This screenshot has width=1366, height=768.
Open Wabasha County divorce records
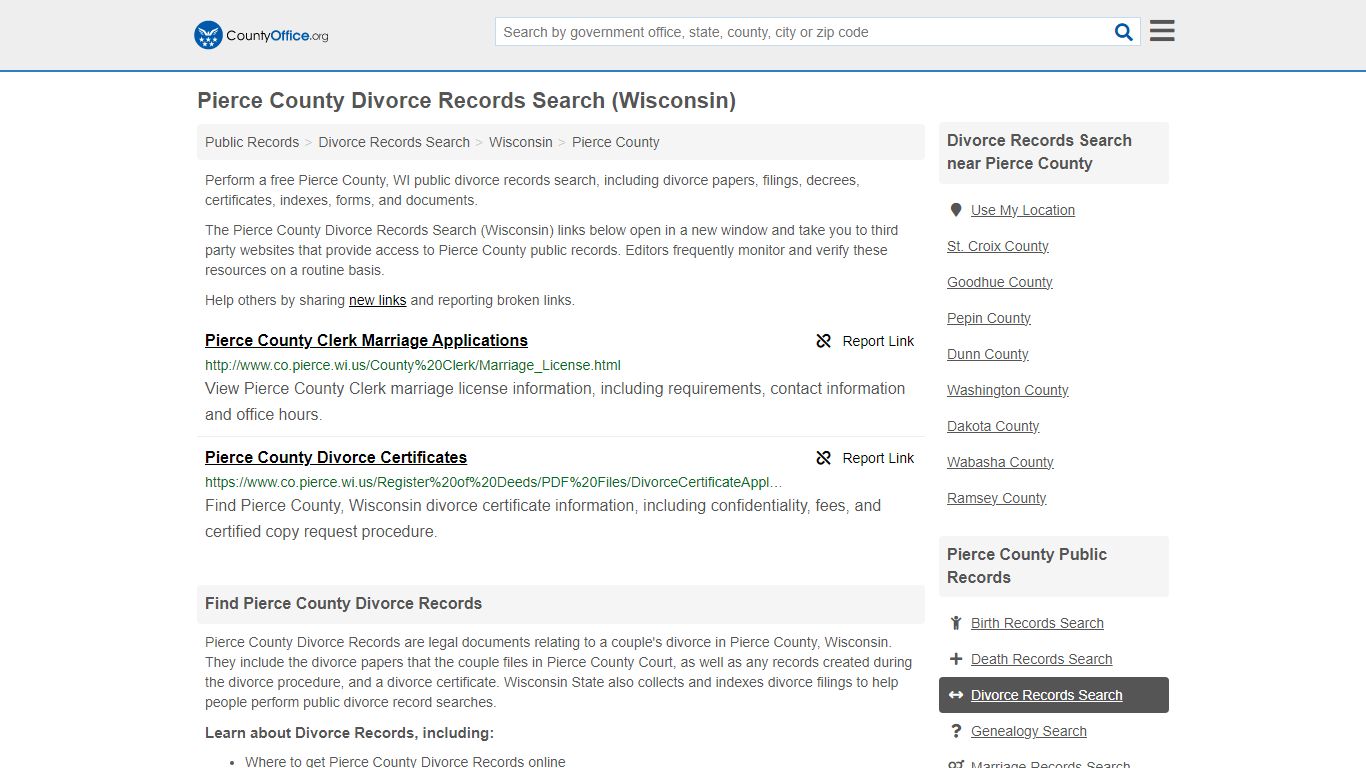tap(1000, 462)
